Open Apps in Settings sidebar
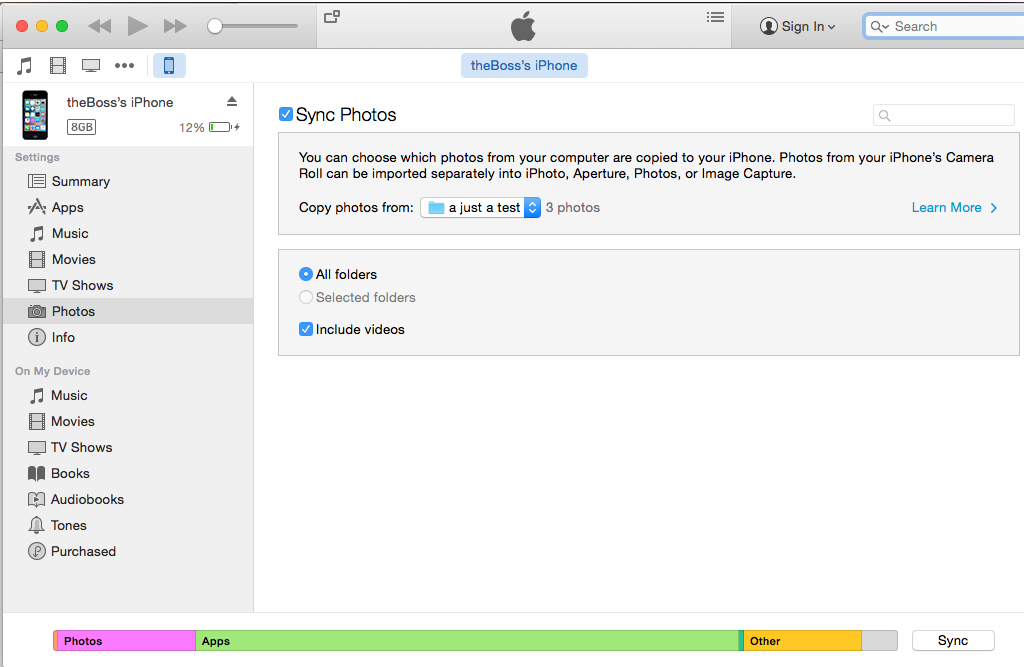The height and width of the screenshot is (667, 1024). [x=128, y=207]
